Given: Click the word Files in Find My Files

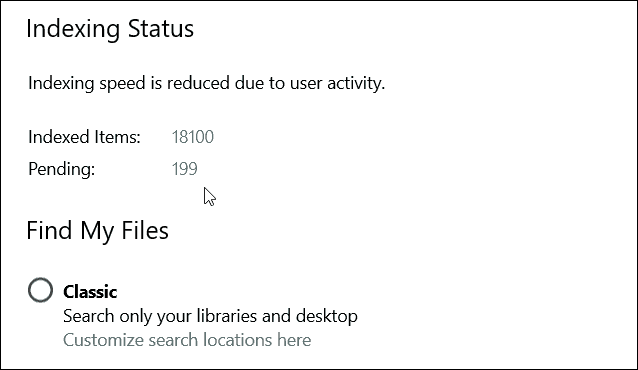Looking at the screenshot, I should point(145,230).
